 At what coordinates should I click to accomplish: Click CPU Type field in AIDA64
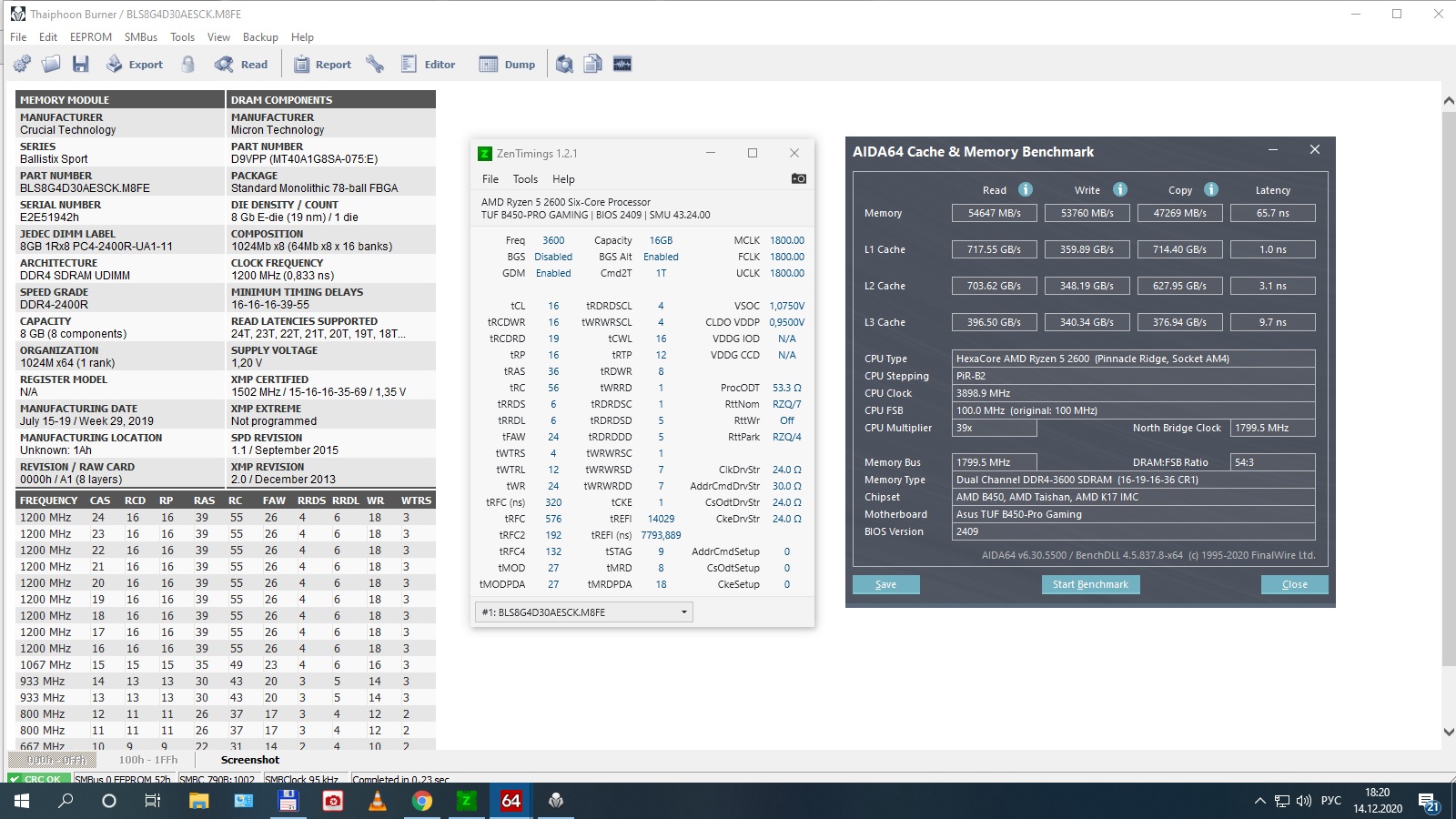(x=1133, y=359)
